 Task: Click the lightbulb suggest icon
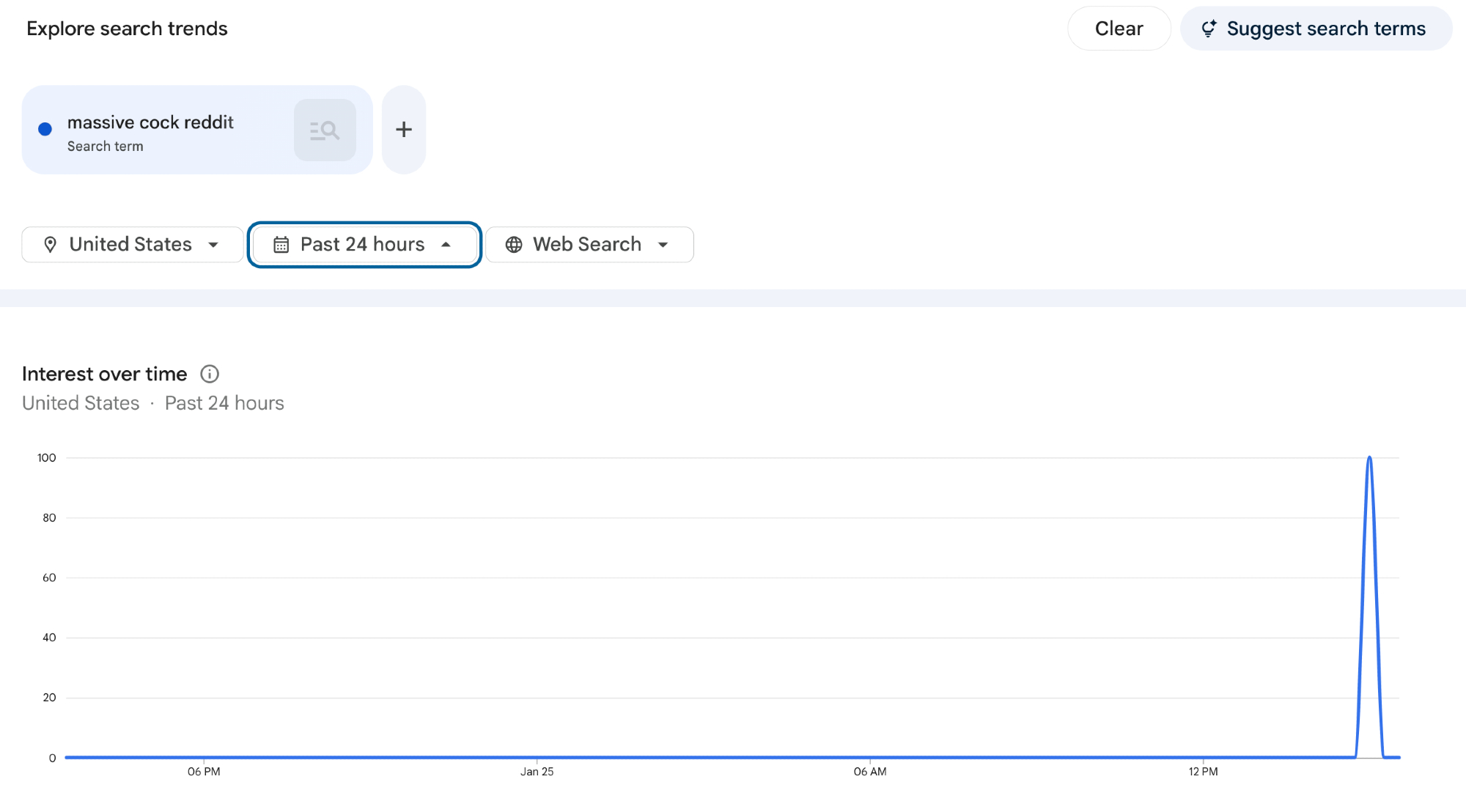pyautogui.click(x=1209, y=29)
